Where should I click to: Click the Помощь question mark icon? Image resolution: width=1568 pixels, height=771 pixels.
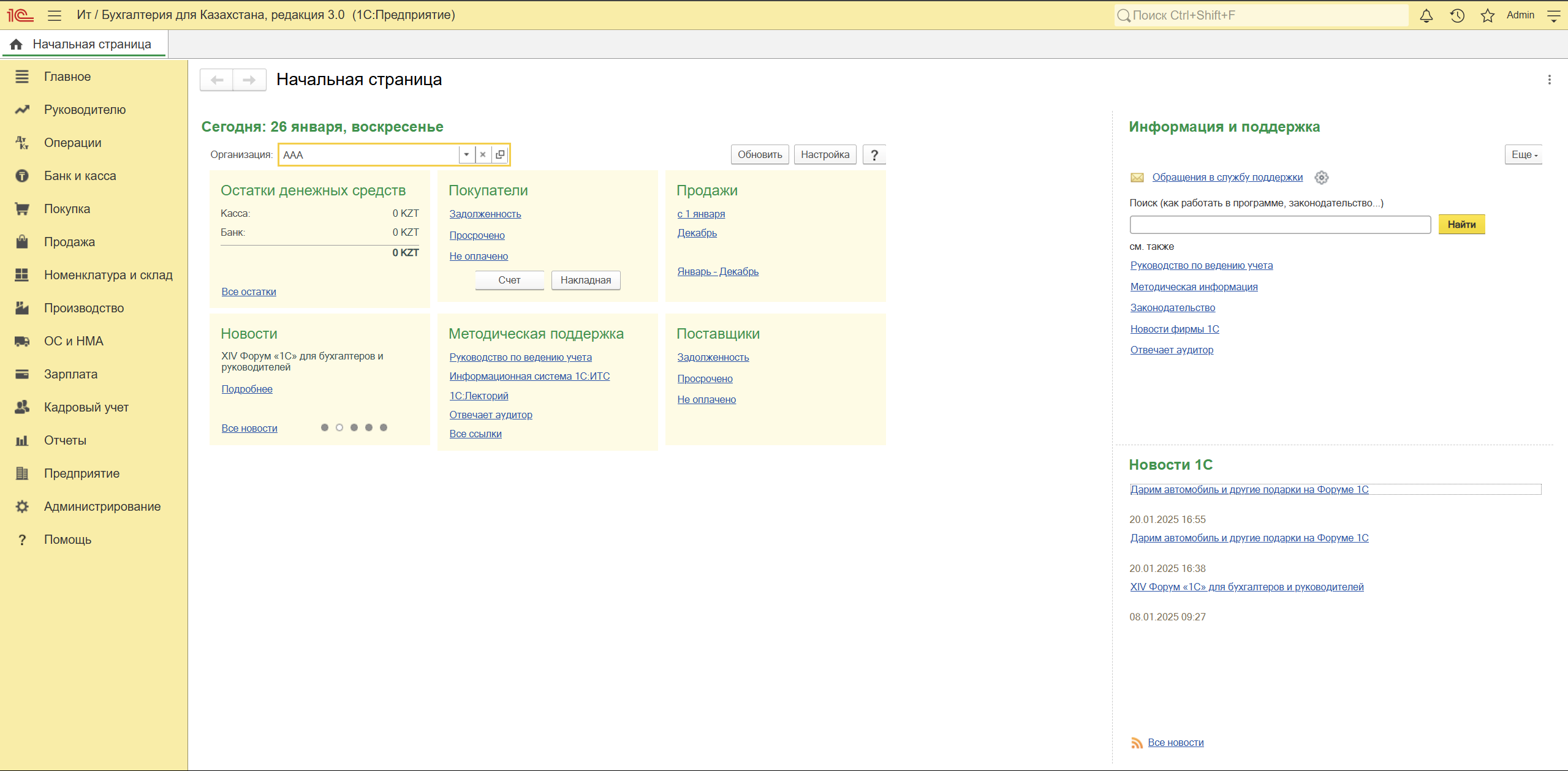tap(22, 540)
